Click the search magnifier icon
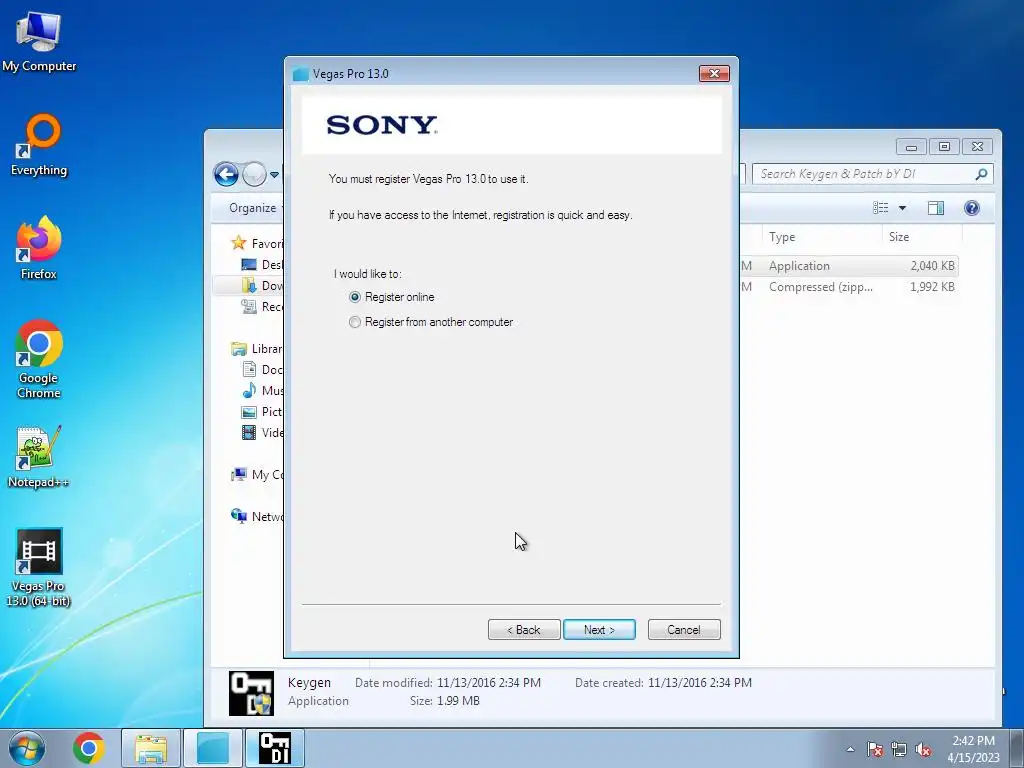The image size is (1024, 768). (x=981, y=174)
